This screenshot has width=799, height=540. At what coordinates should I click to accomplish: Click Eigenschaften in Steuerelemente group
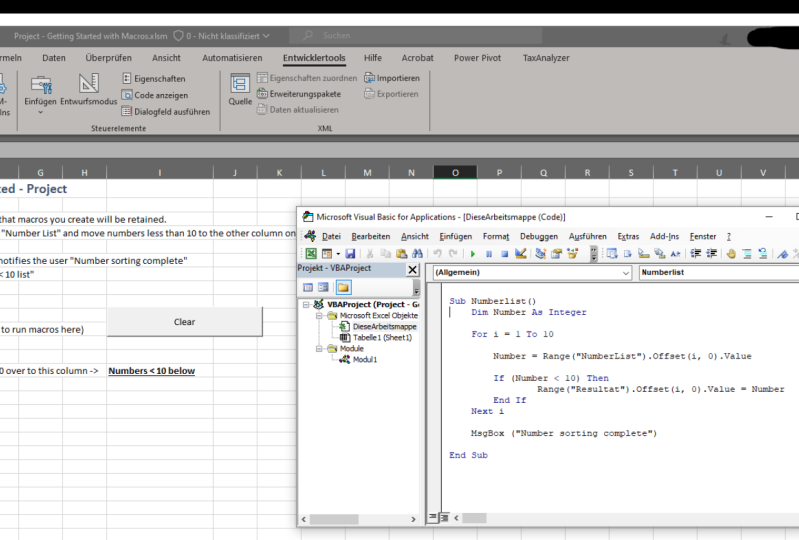point(154,78)
